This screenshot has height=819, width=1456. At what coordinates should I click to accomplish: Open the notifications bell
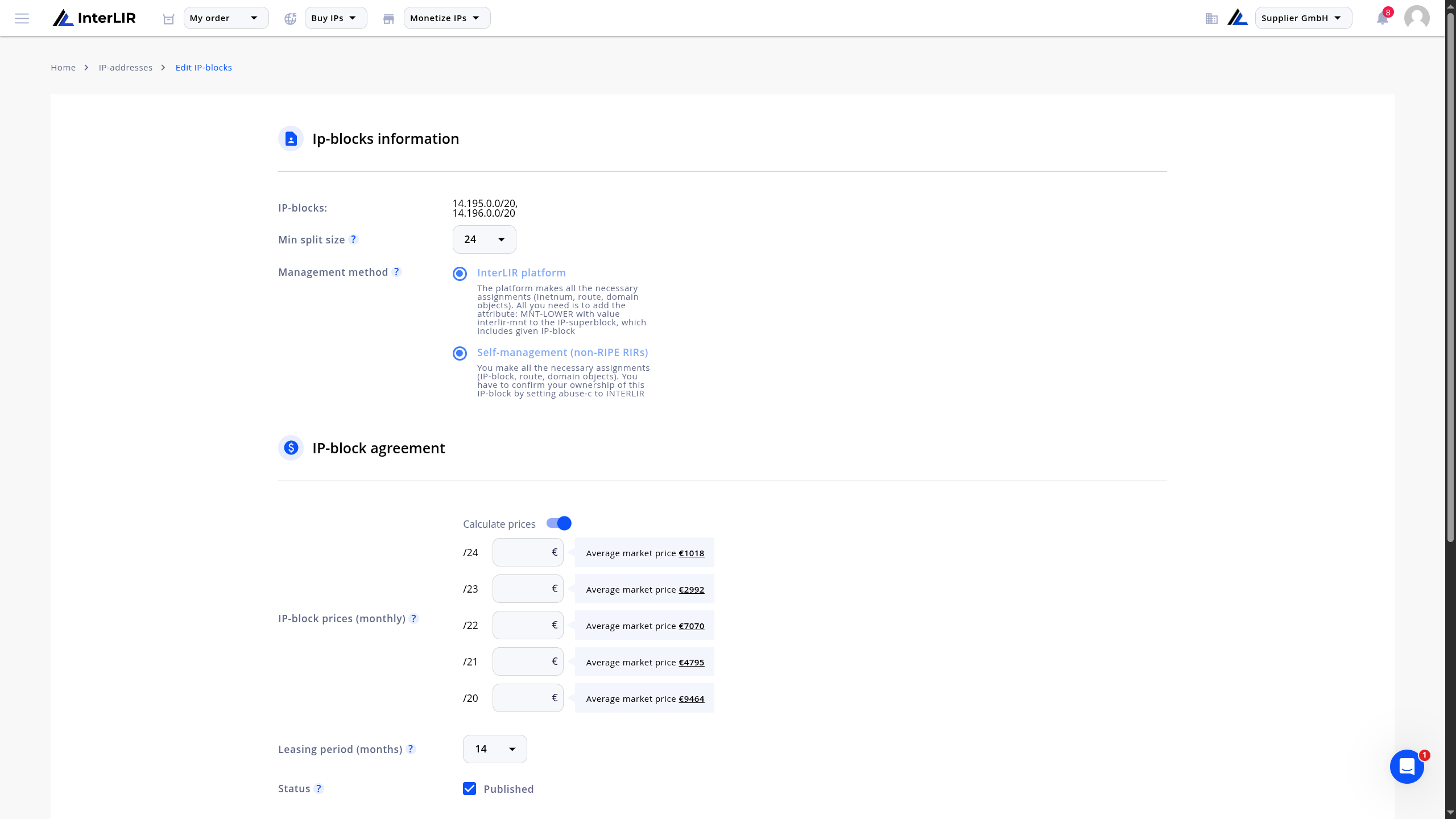coord(1383,18)
